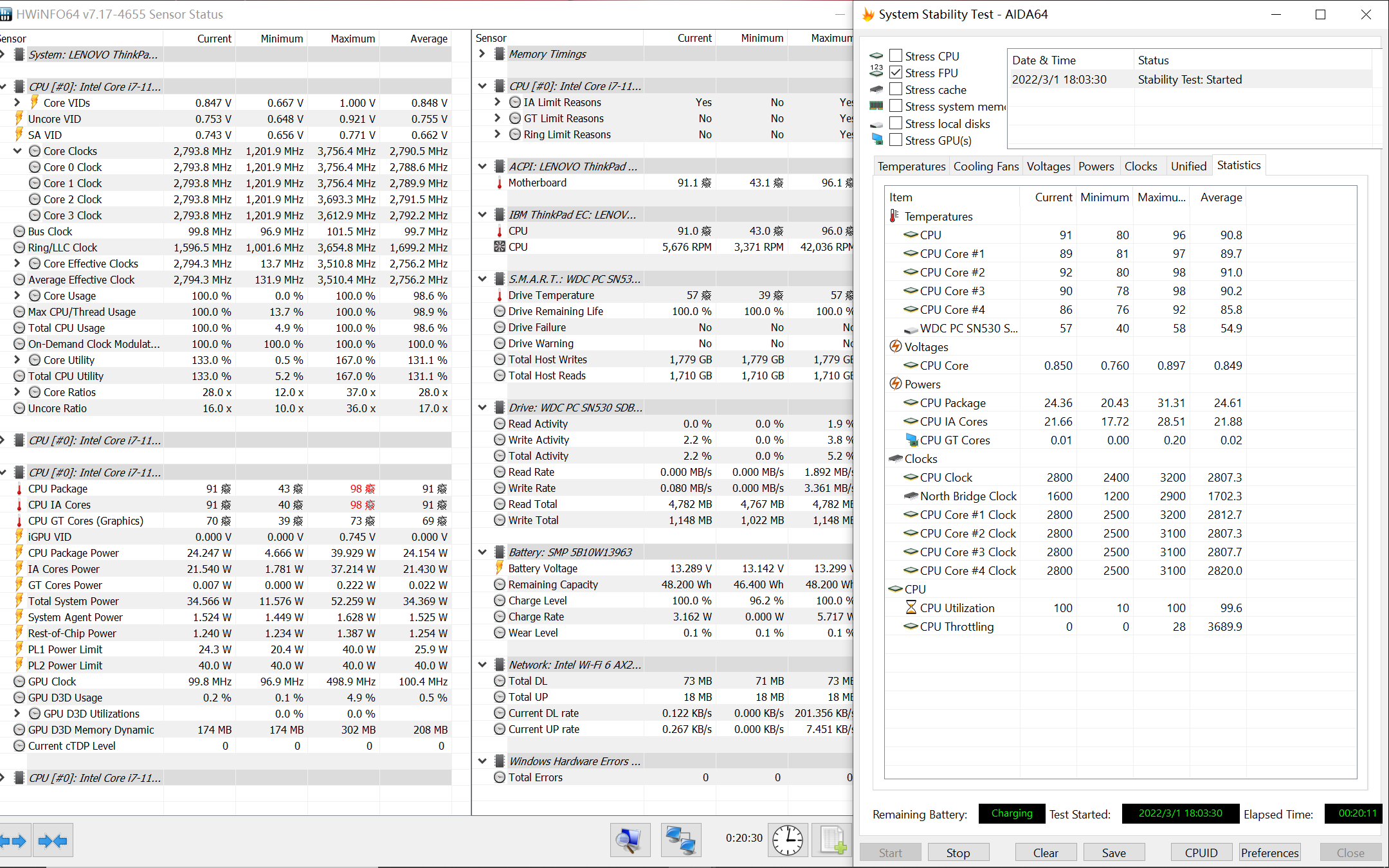The image size is (1389, 868).
Task: Switch to the Unified tab
Action: click(1188, 167)
